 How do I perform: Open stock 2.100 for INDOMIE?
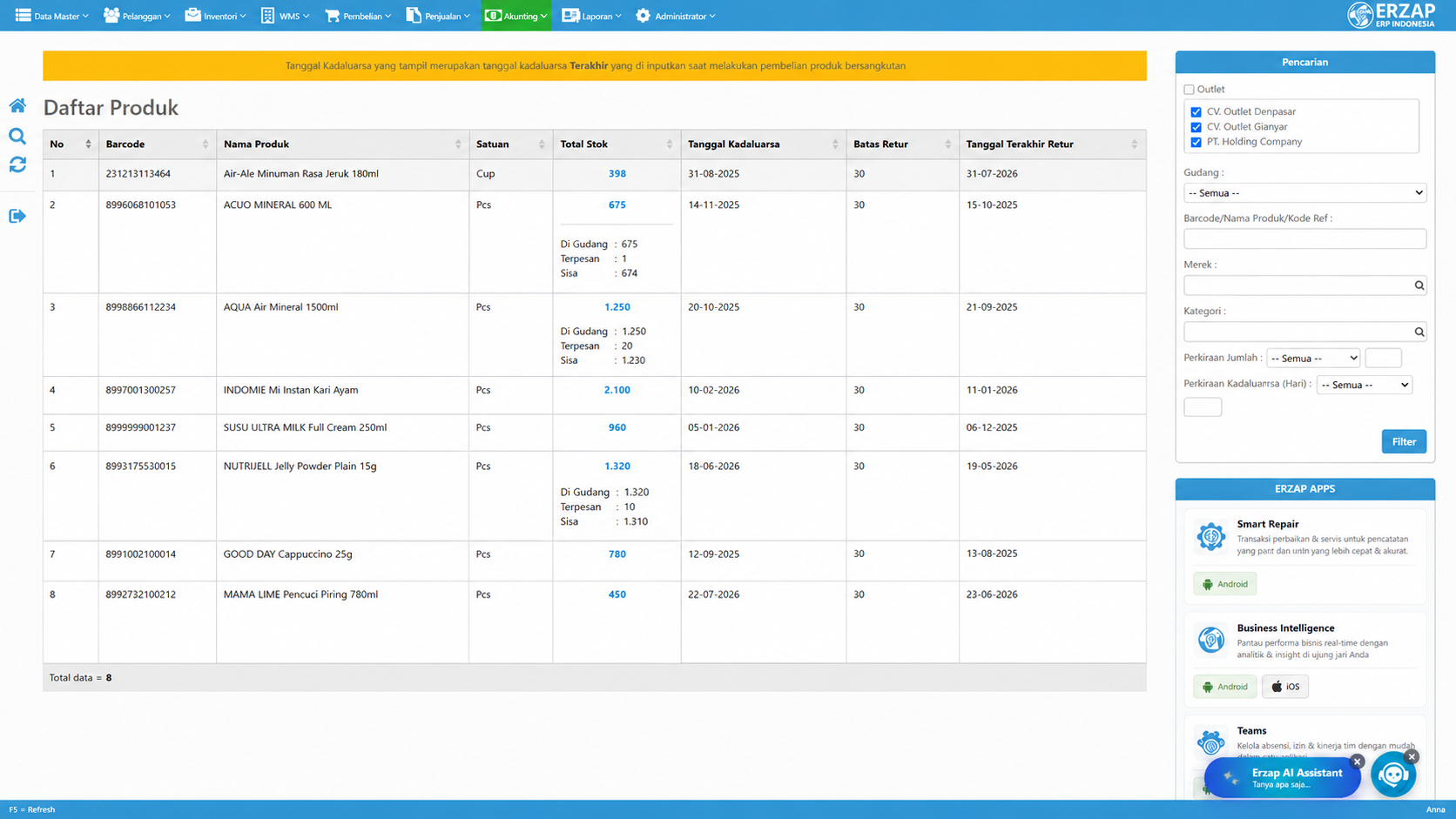617,391
